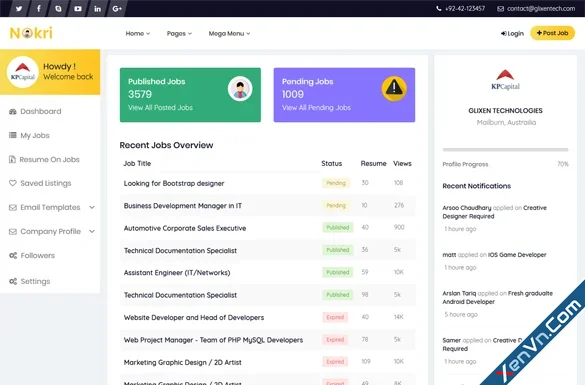Expand the Mega Menu dropdown

[229, 34]
